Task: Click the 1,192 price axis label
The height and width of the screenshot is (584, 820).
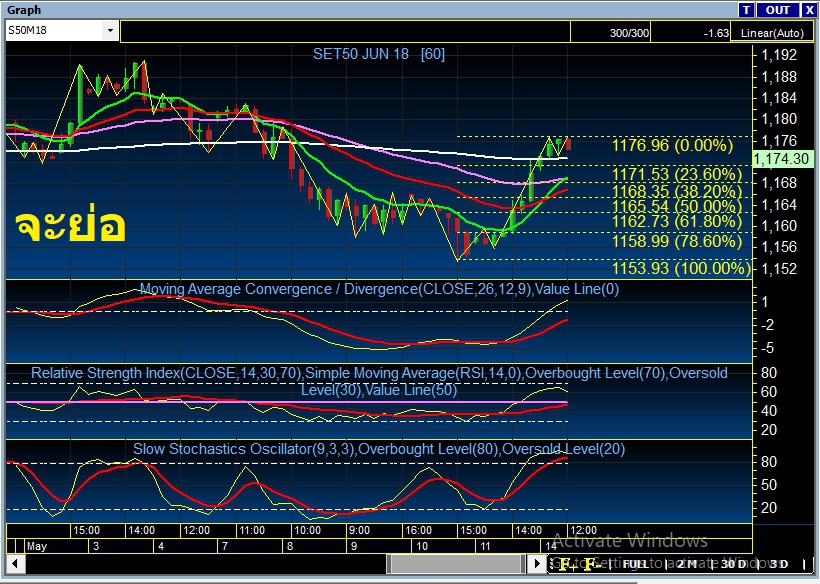Action: (x=779, y=55)
